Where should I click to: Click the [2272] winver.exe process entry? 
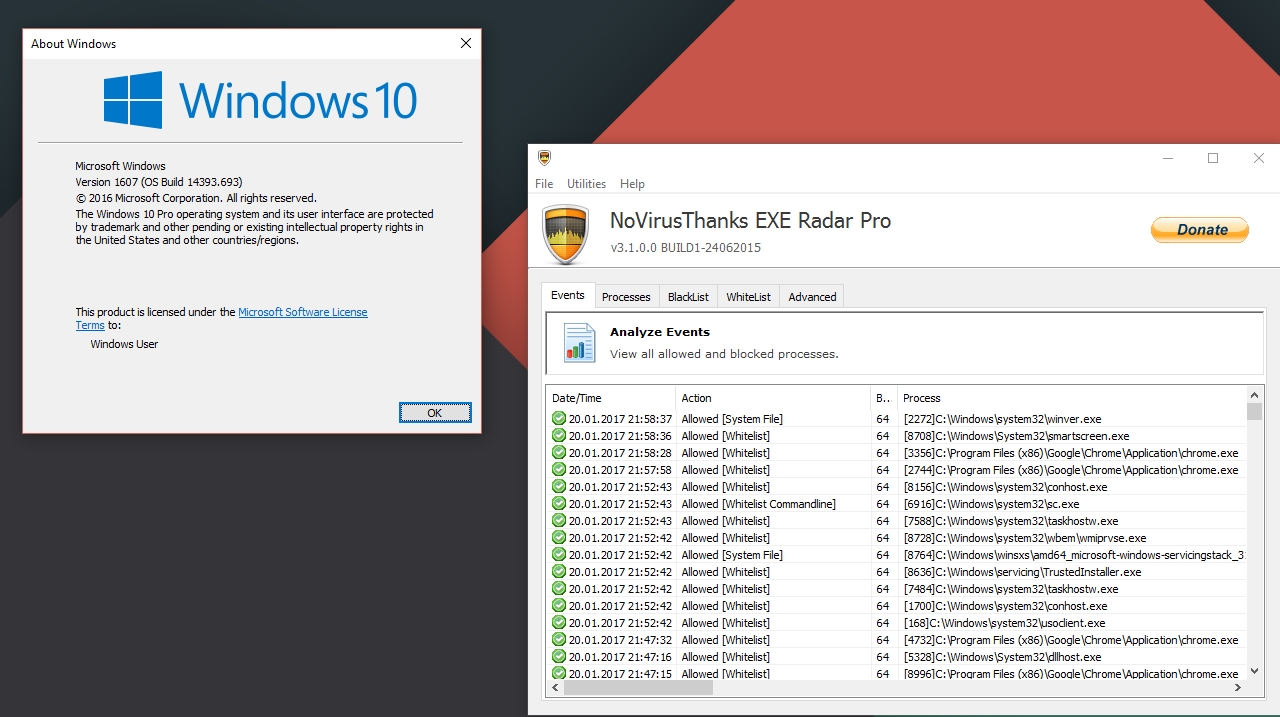pyautogui.click(x=1002, y=419)
